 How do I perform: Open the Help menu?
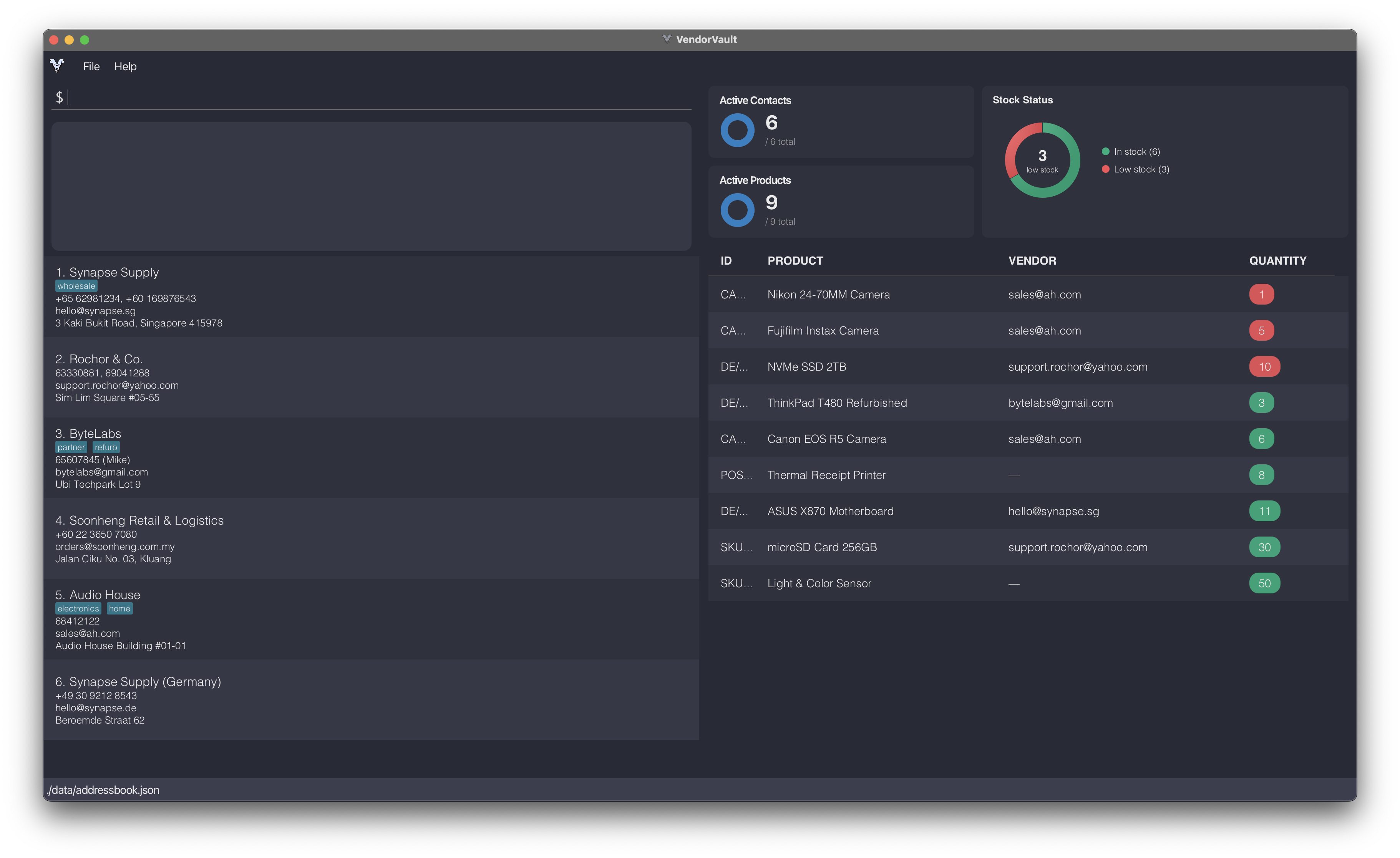[125, 66]
